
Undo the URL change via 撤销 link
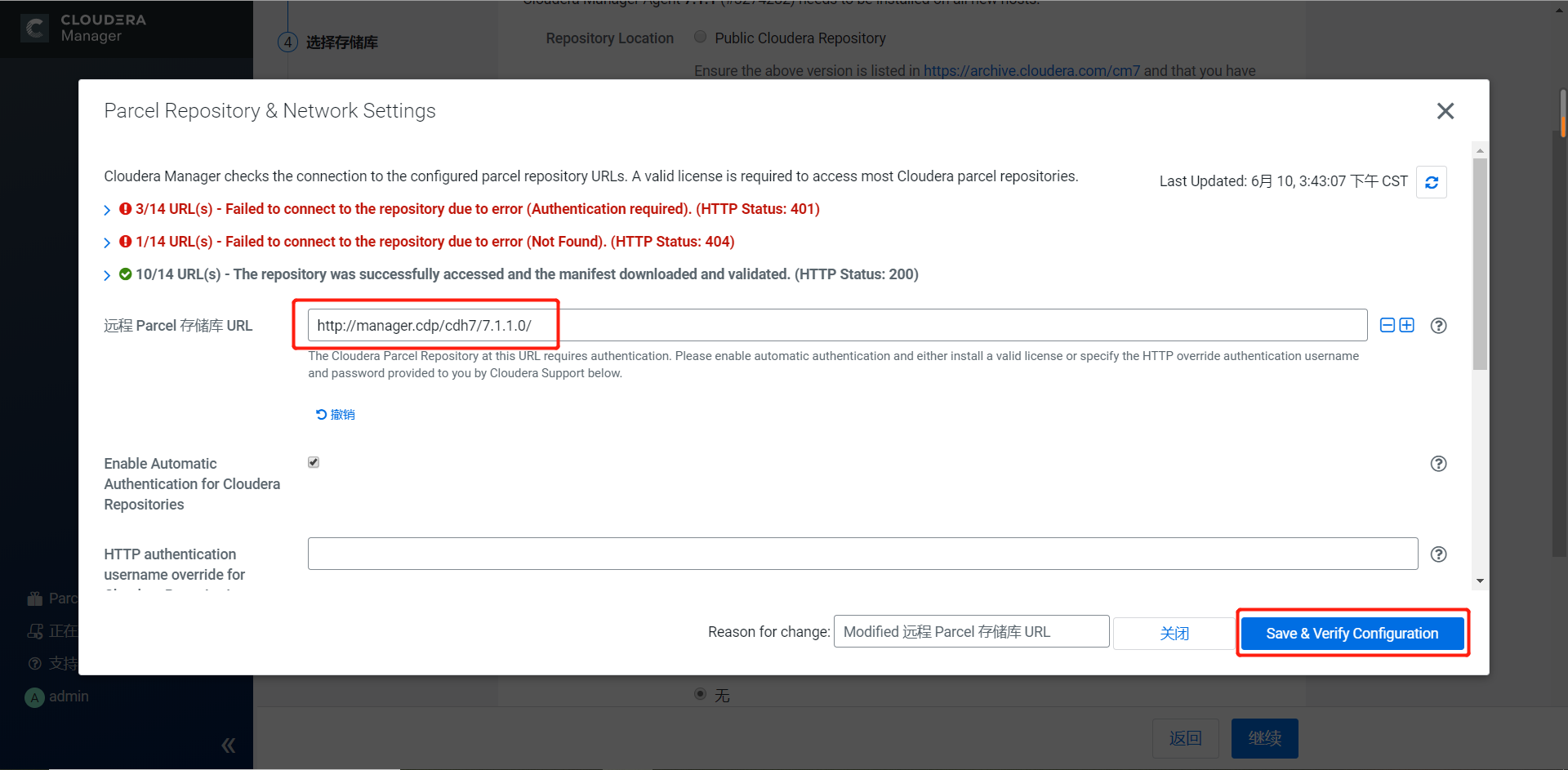point(336,415)
